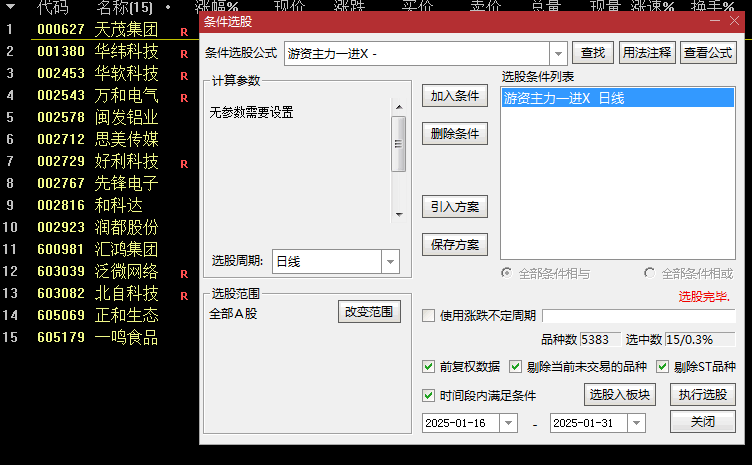The height and width of the screenshot is (465, 752).
Task: Click the R marker beside 北自科技
Action: click(184, 296)
